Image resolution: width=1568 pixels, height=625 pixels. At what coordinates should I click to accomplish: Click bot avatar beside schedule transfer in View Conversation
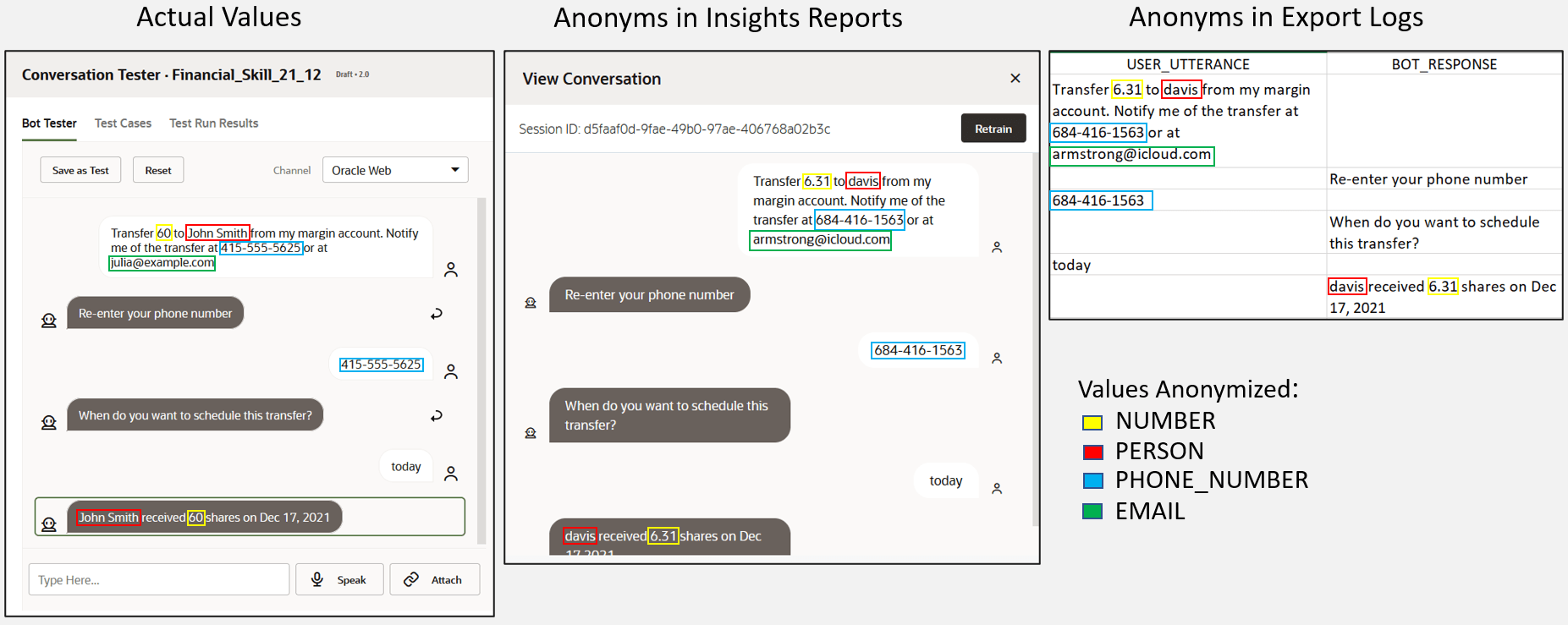tap(531, 433)
